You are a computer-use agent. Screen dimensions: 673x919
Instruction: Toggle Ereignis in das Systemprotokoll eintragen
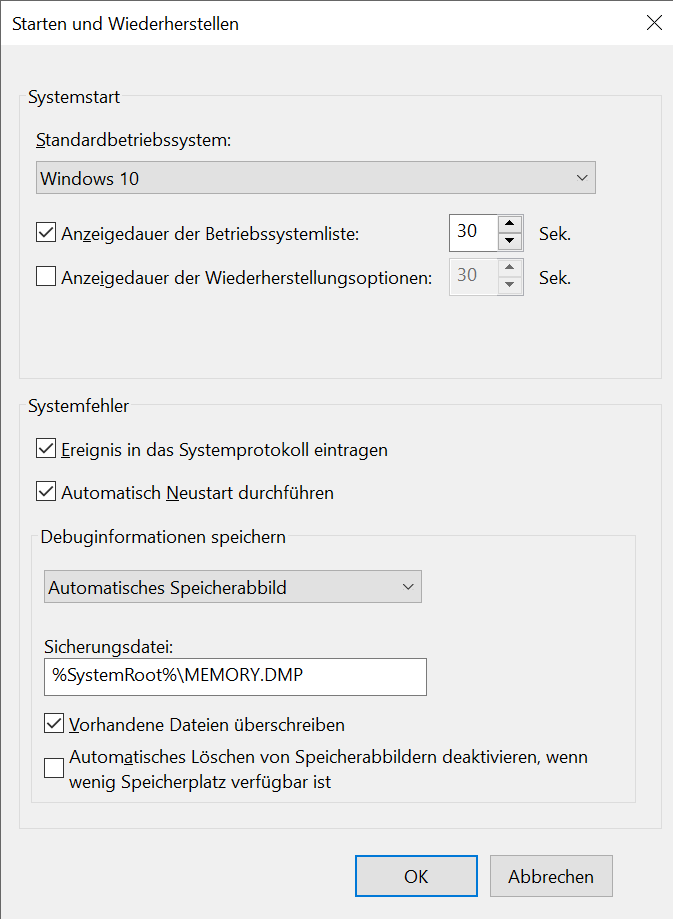coord(46,449)
